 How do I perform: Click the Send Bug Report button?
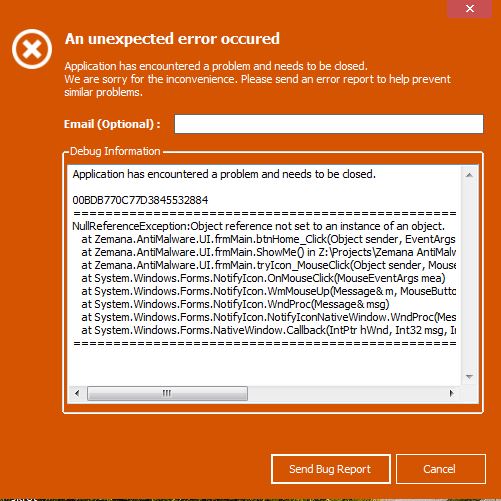click(331, 469)
